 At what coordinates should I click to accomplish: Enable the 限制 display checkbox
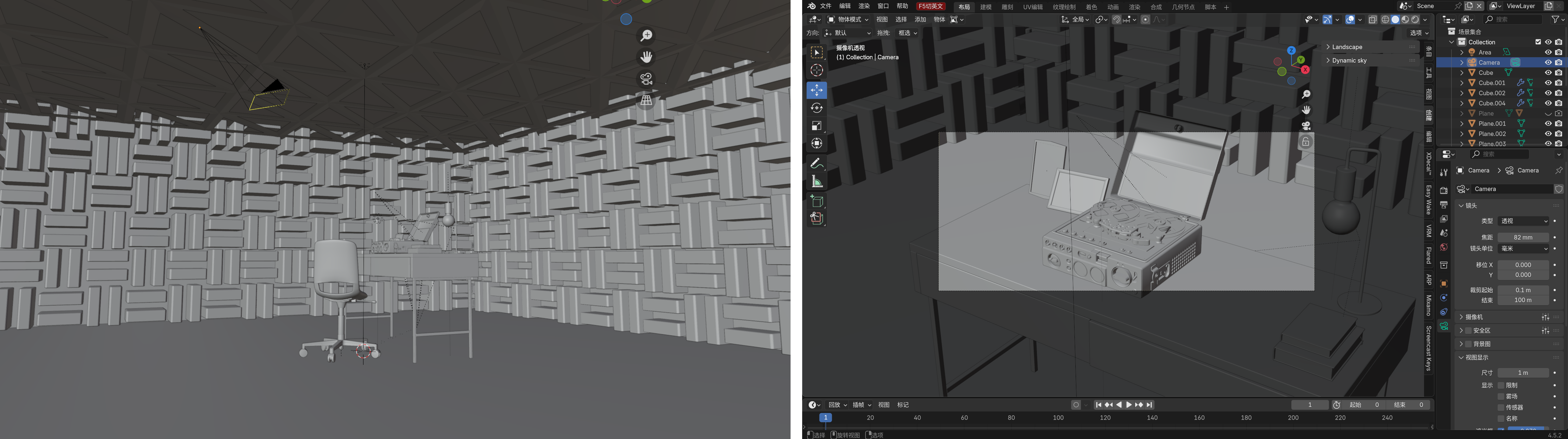pyautogui.click(x=1501, y=385)
